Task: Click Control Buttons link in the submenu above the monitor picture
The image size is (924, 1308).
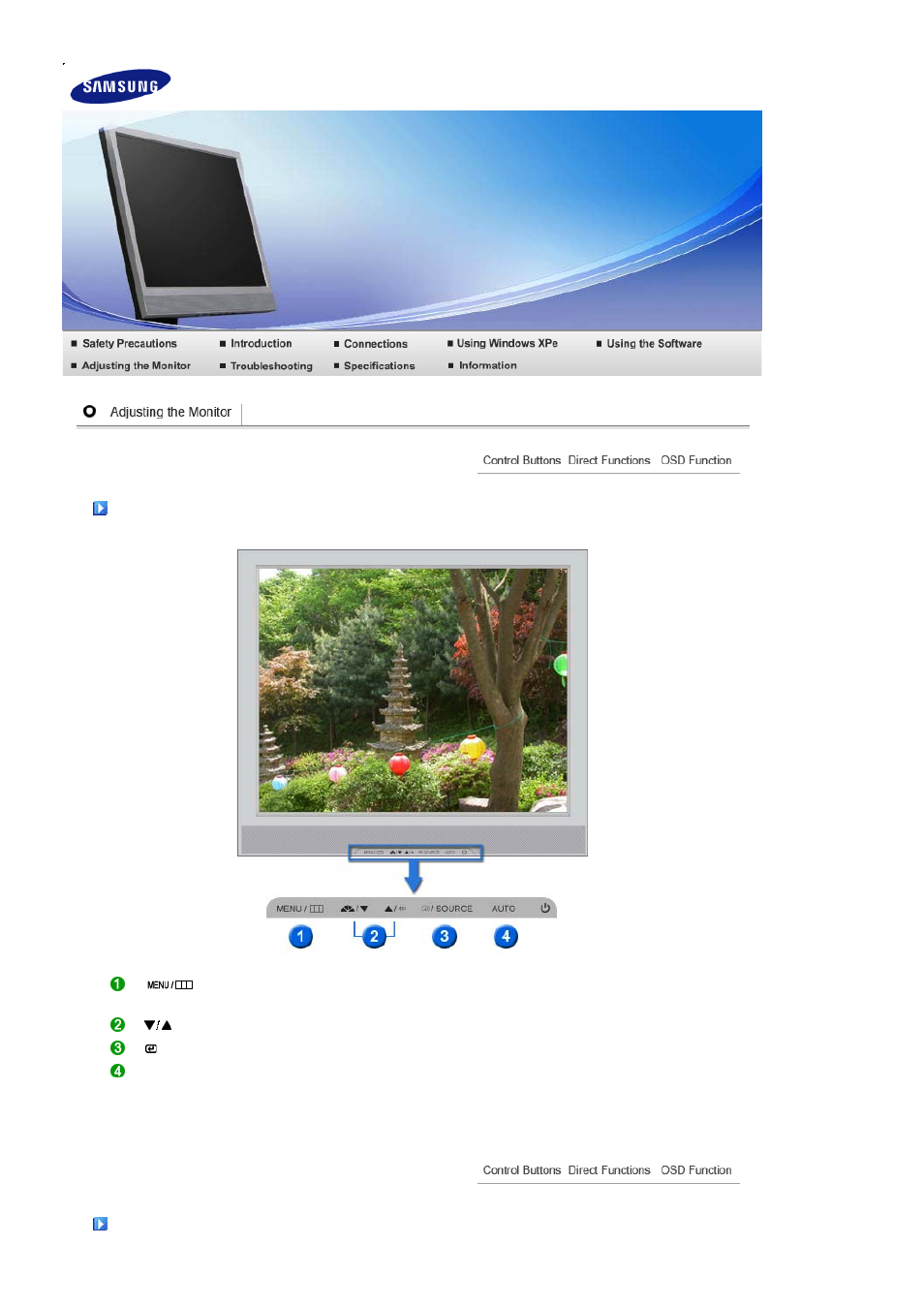Action: click(x=522, y=460)
